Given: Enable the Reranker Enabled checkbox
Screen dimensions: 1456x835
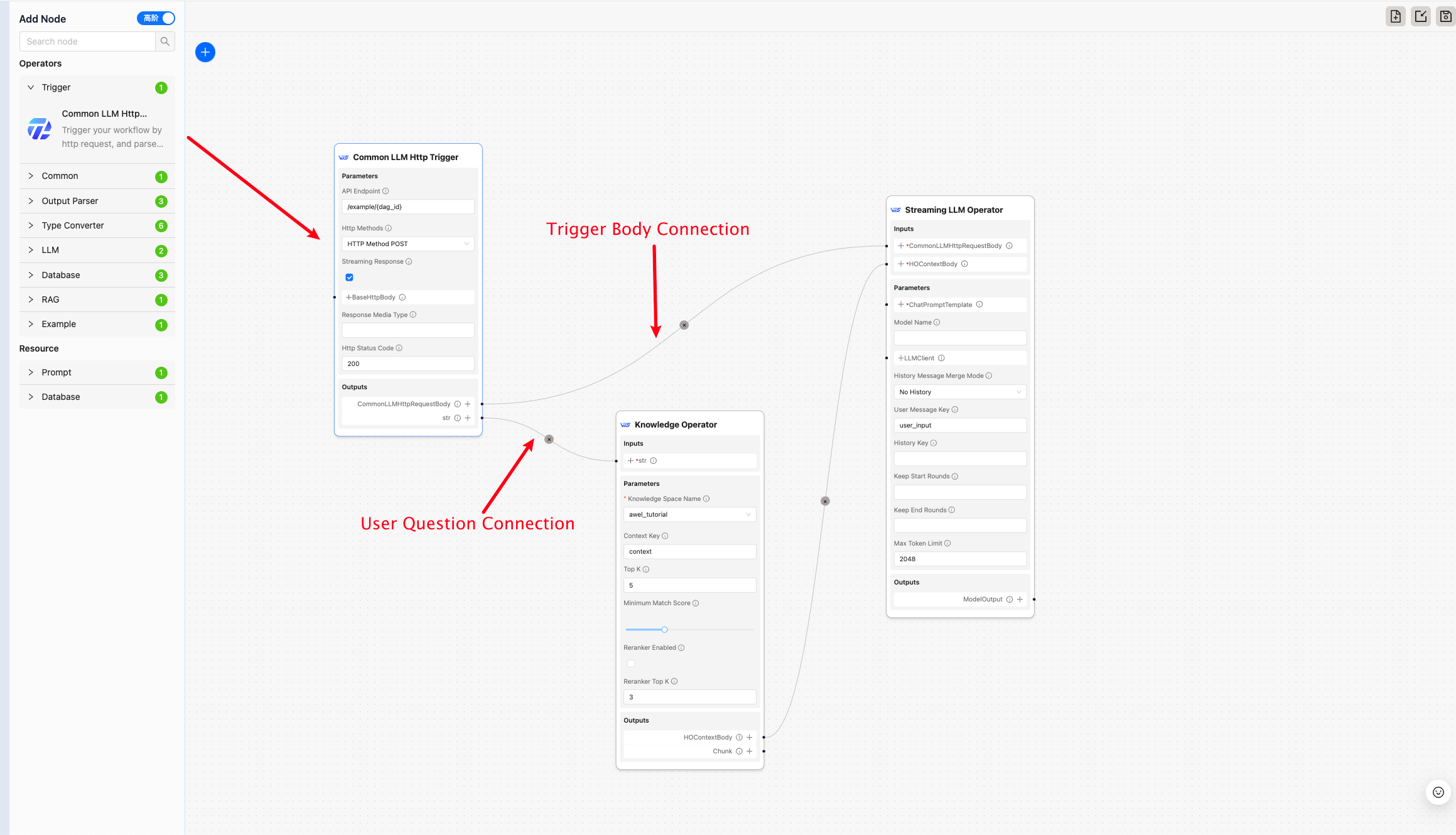Looking at the screenshot, I should coord(630,663).
